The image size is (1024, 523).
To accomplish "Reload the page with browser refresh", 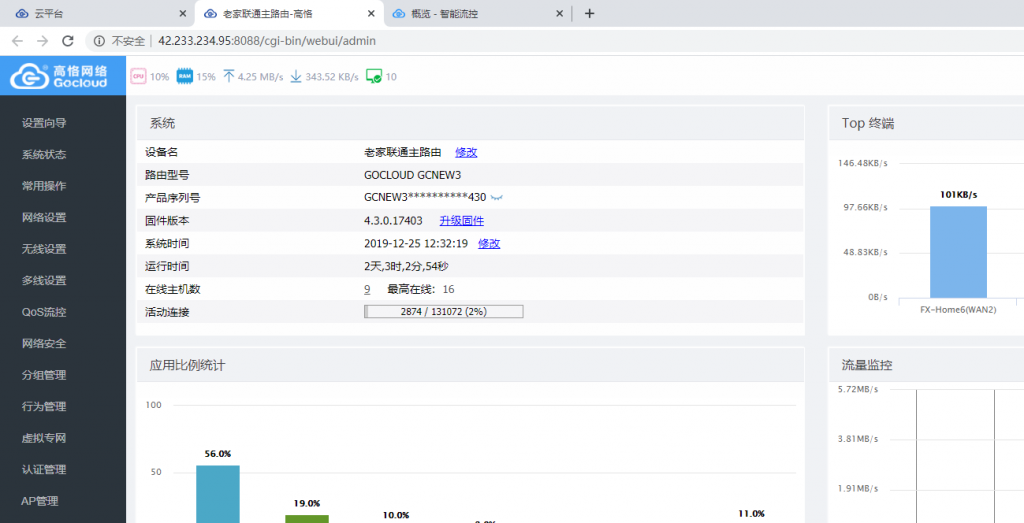I will [x=68, y=41].
